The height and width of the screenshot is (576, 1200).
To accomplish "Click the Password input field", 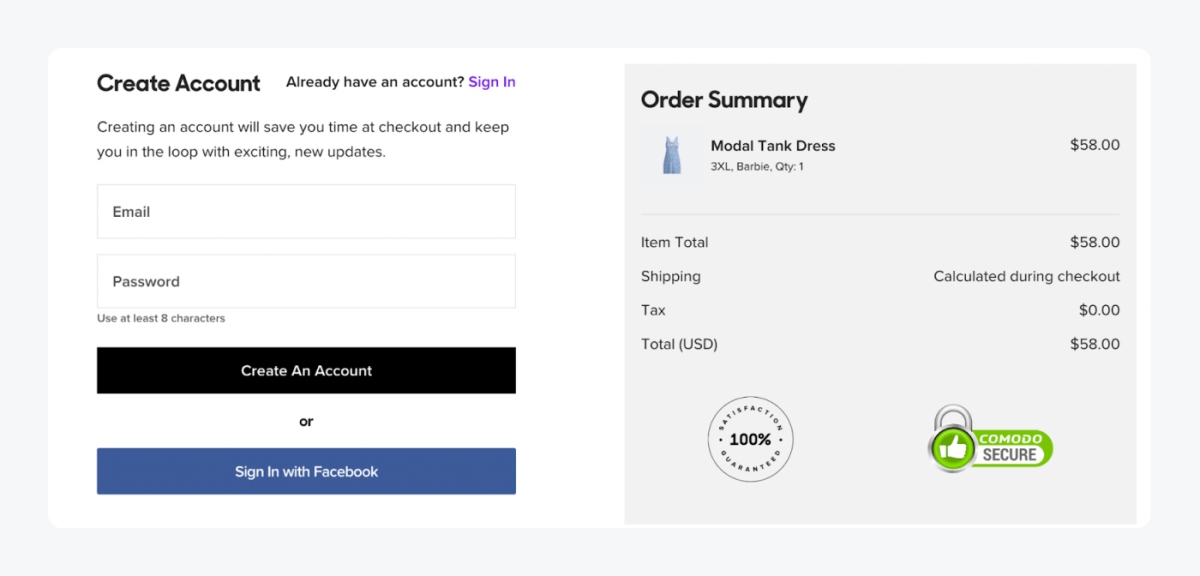I will (x=306, y=281).
